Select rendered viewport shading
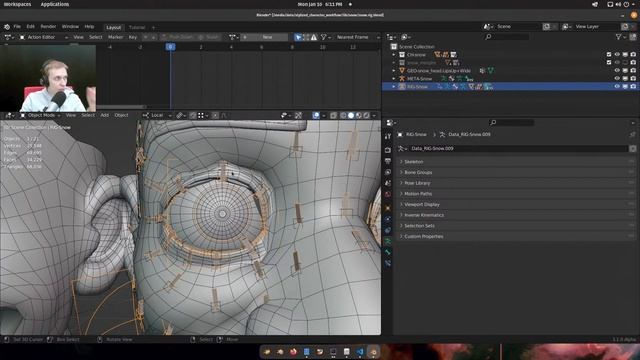The height and width of the screenshot is (360, 640). 367,116
